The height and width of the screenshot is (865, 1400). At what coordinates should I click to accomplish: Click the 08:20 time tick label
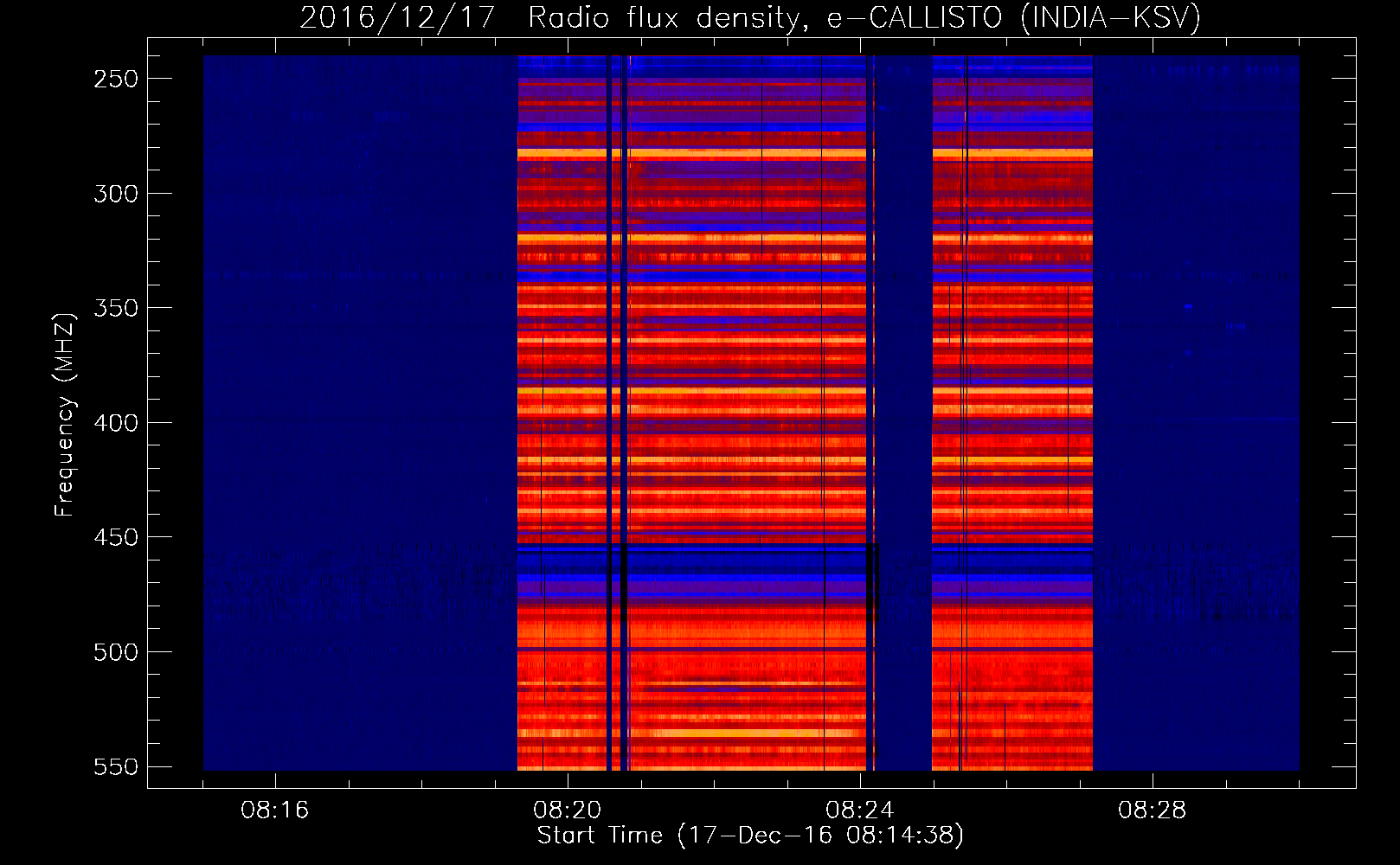coord(568,811)
